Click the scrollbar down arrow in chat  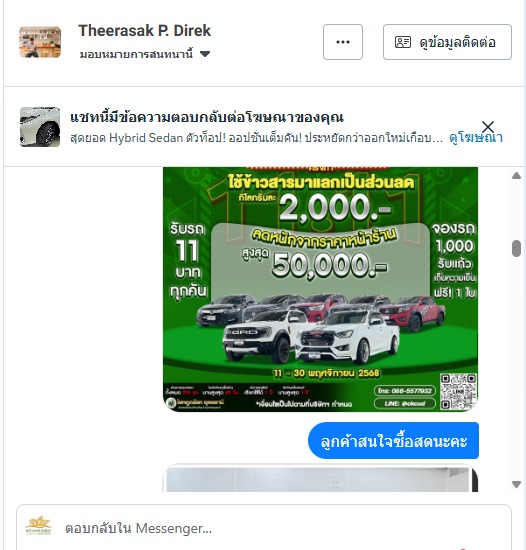516,484
